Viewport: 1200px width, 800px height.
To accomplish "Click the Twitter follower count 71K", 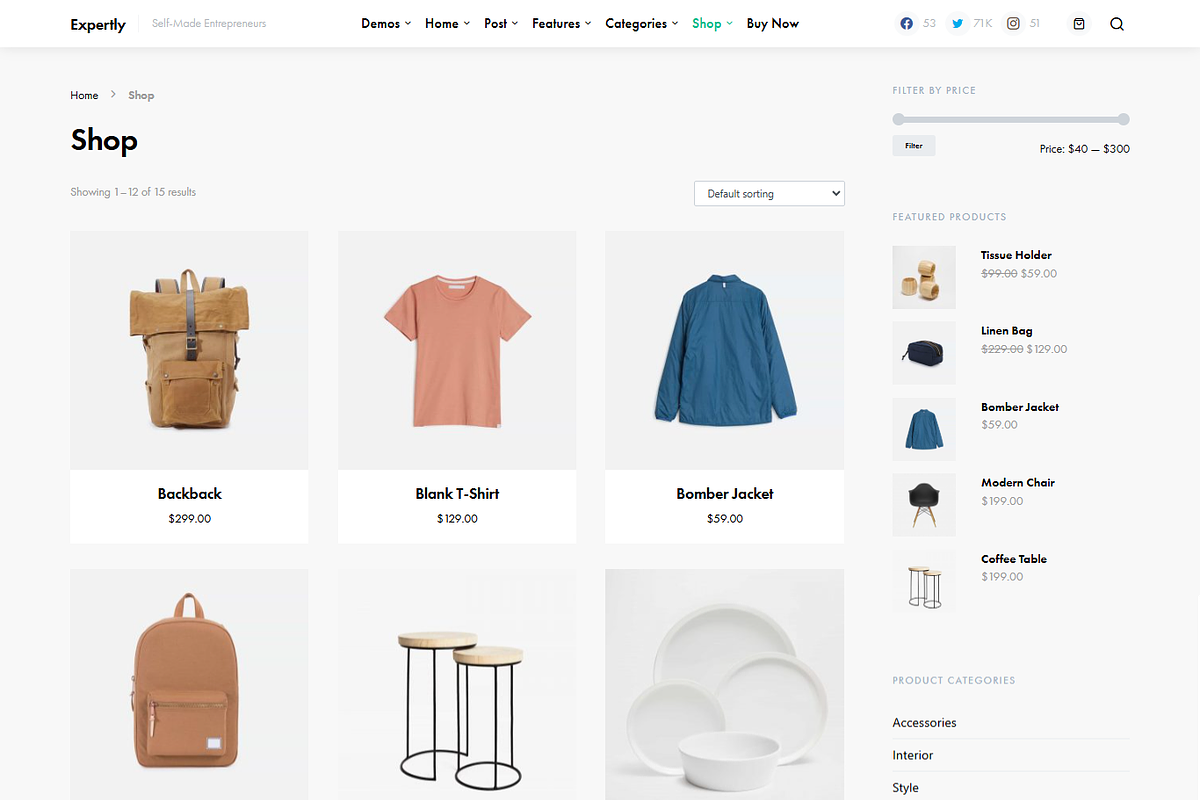I will pos(983,23).
